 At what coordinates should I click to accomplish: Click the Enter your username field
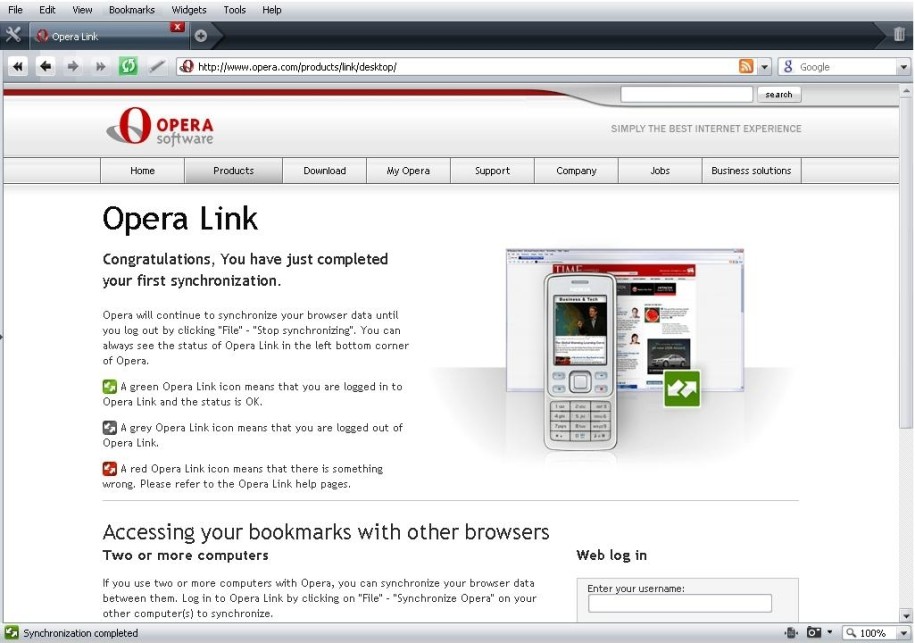pyautogui.click(x=679, y=603)
